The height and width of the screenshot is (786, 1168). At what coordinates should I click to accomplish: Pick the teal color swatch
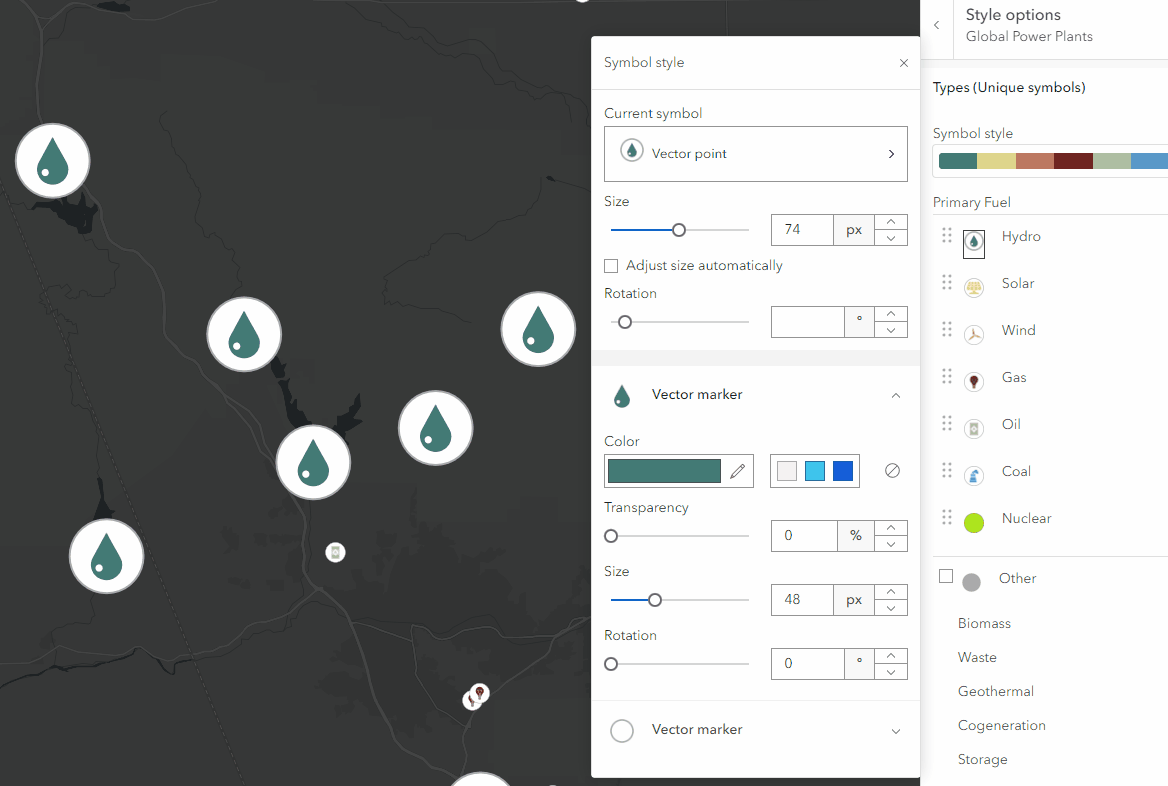pyautogui.click(x=663, y=470)
